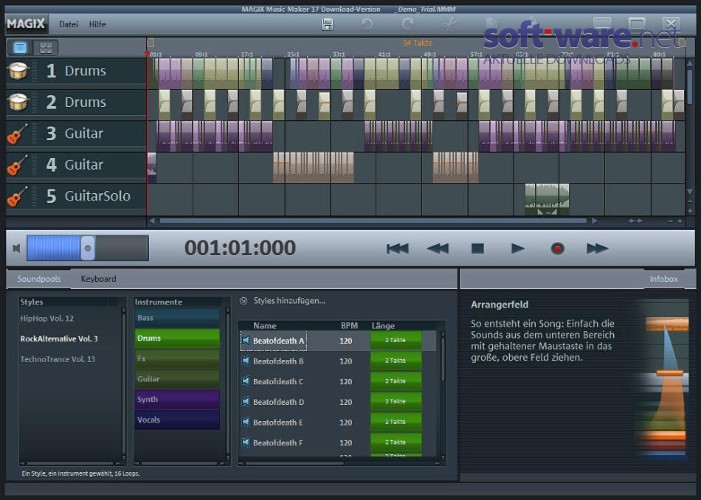701x500 pixels.
Task: Click the horizontal arranger scrollbar
Action: (x=373, y=220)
